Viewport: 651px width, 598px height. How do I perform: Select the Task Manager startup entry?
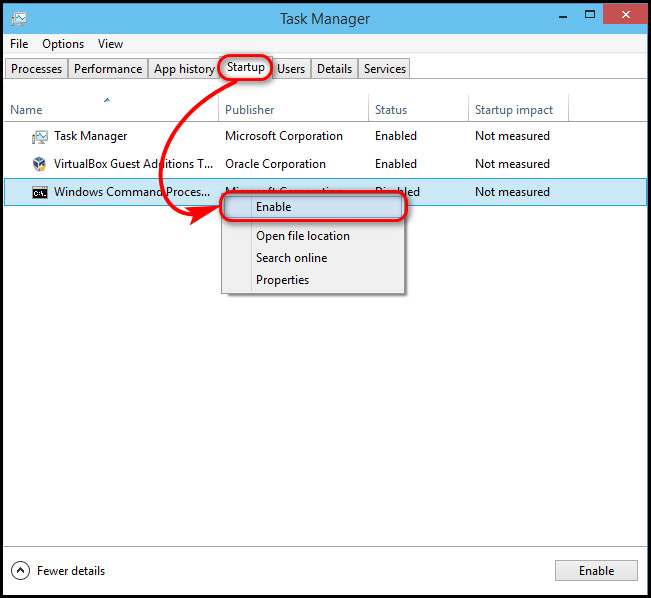pos(326,136)
